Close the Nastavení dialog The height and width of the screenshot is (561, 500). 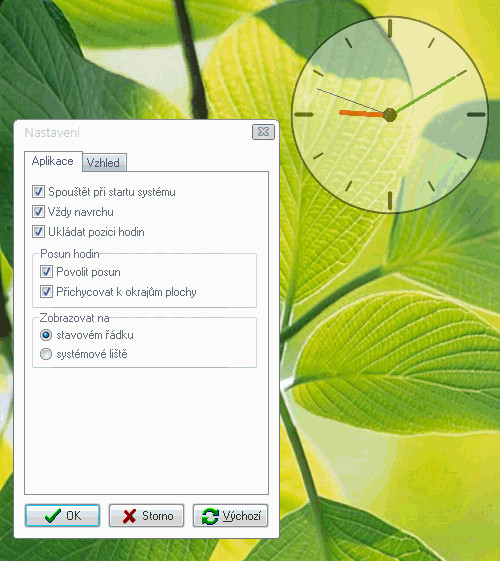click(x=263, y=132)
